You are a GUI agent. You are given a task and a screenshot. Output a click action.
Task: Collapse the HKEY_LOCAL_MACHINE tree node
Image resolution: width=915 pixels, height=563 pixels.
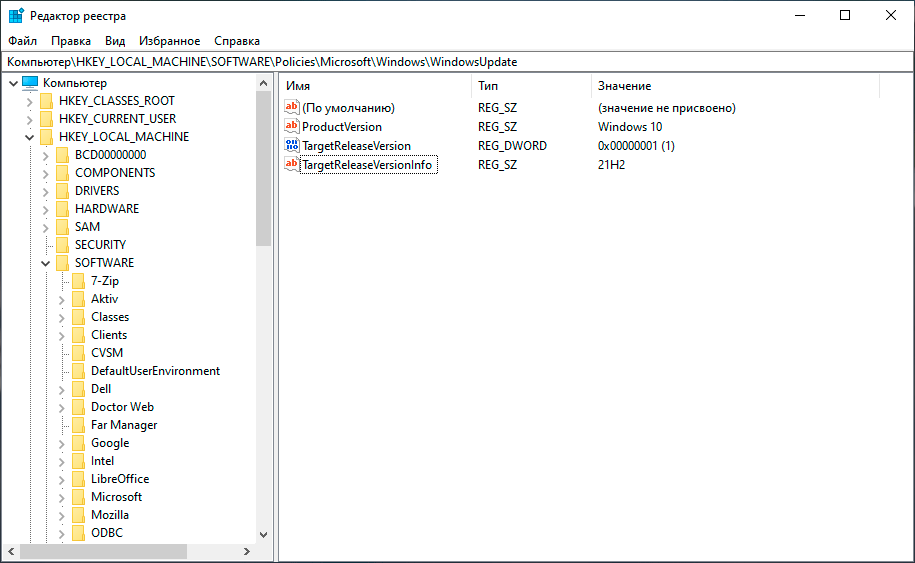[x=29, y=137]
